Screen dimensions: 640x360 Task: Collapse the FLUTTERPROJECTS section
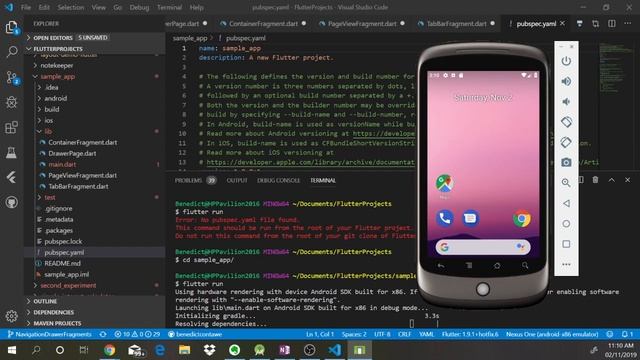[x=95, y=49]
